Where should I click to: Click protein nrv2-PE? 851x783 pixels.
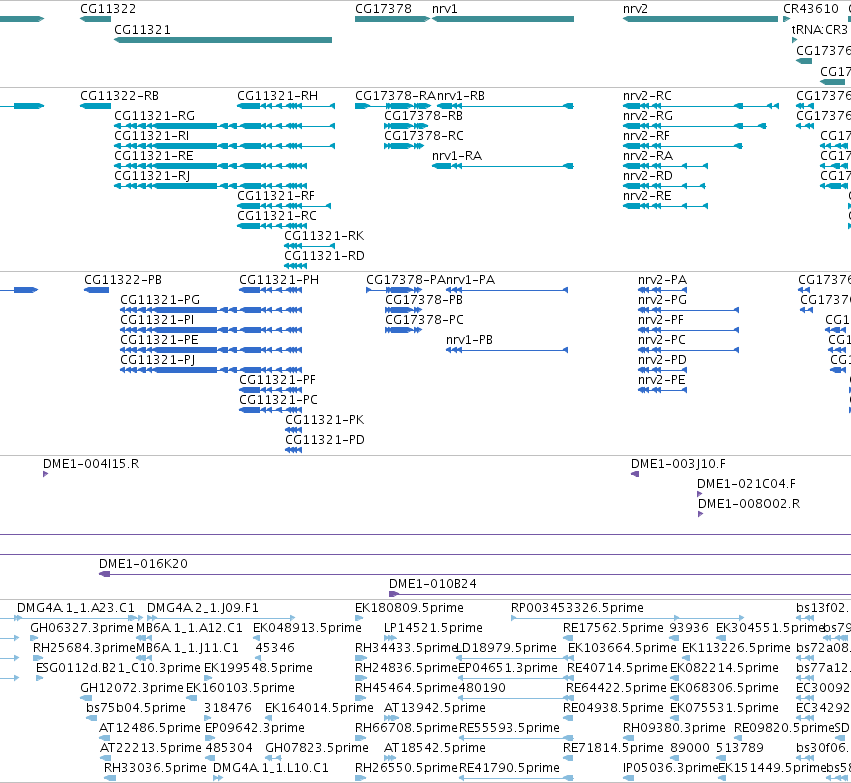663,390
